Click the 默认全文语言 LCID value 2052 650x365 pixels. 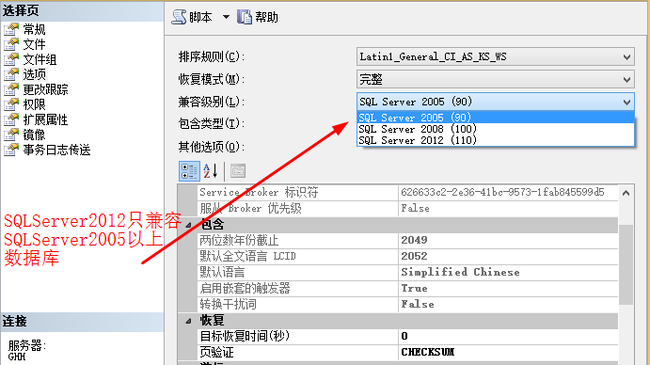pos(414,256)
